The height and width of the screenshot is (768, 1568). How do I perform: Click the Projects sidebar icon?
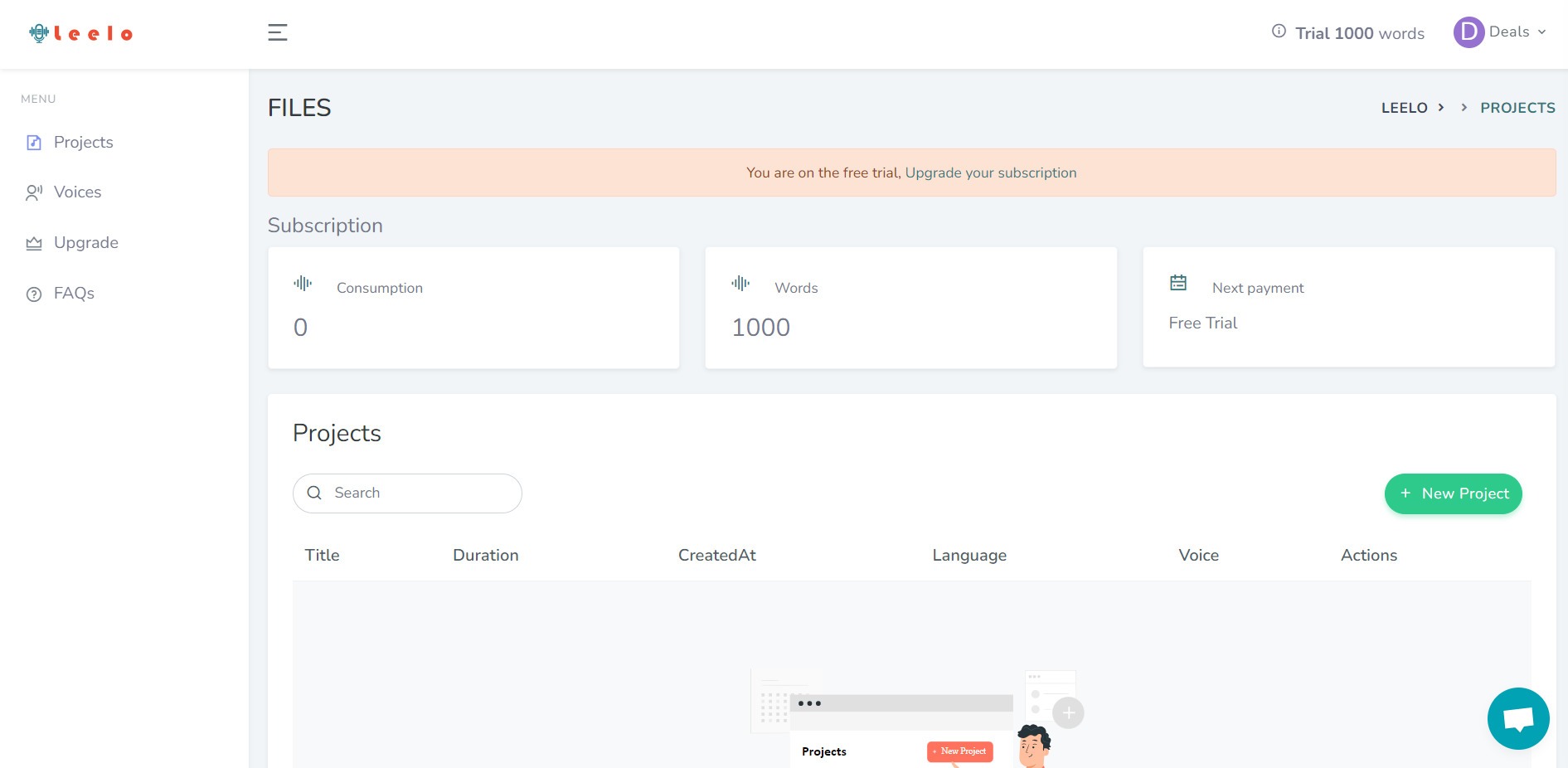[x=34, y=143]
